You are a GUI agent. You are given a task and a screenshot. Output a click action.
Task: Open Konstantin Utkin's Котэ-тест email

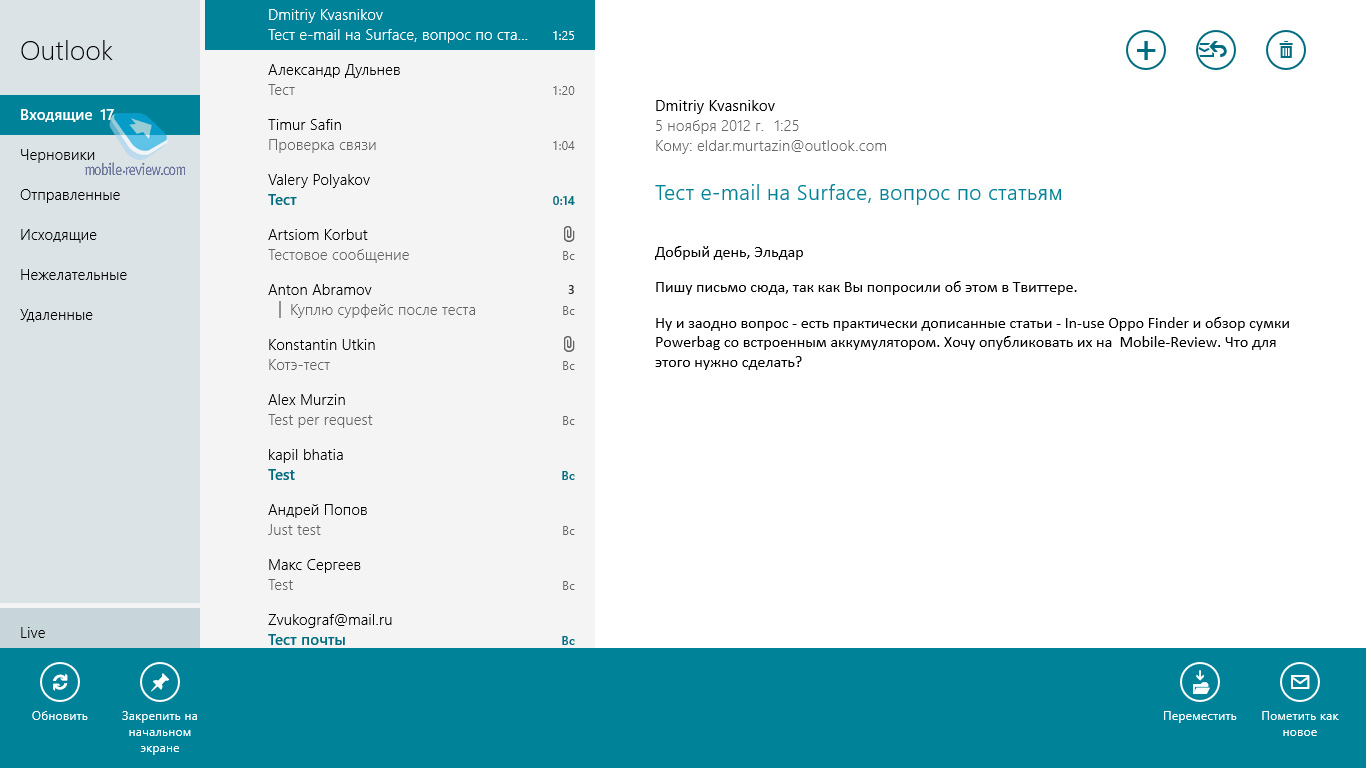coord(400,355)
